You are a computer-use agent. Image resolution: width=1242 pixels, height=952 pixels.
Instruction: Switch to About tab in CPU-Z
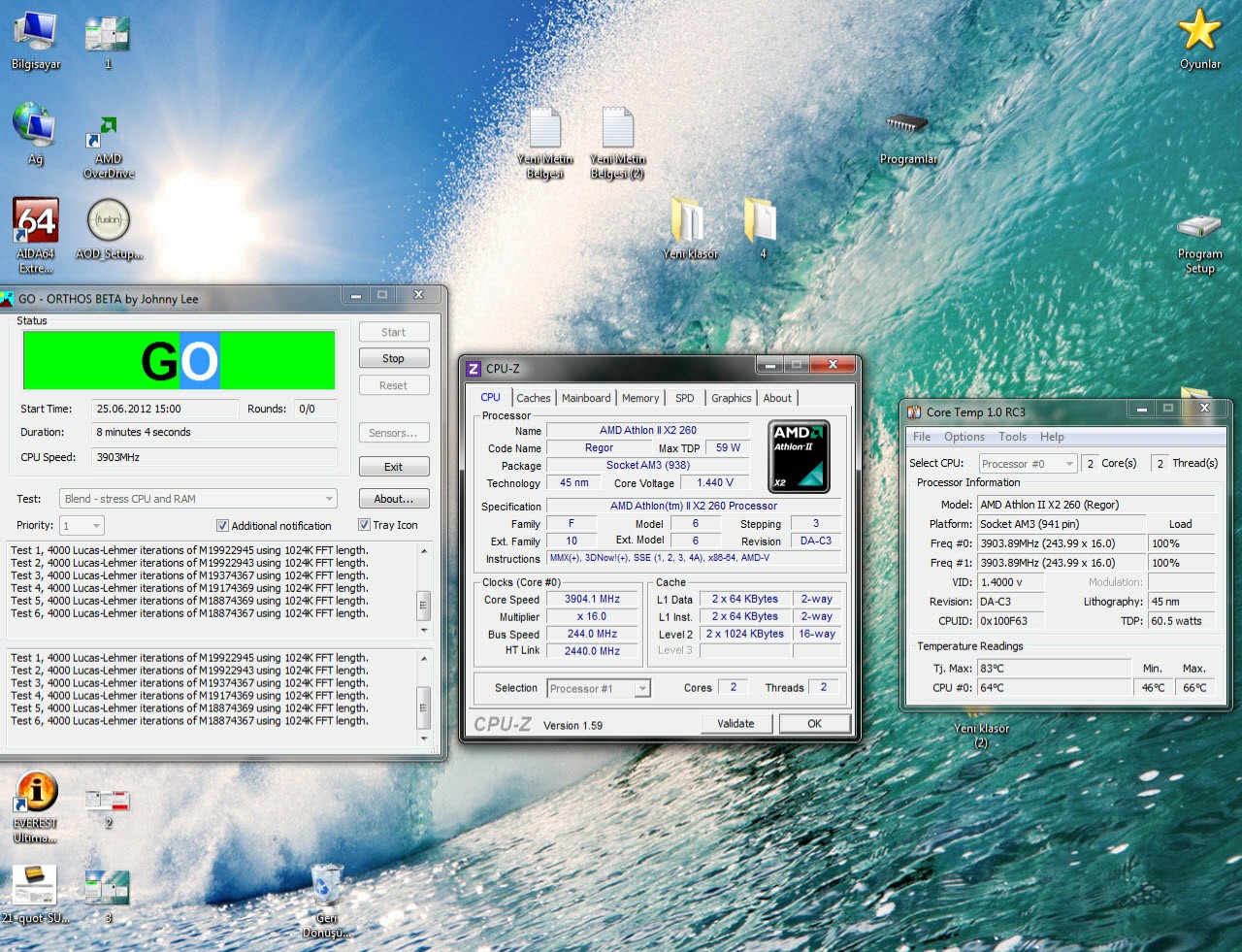[777, 398]
